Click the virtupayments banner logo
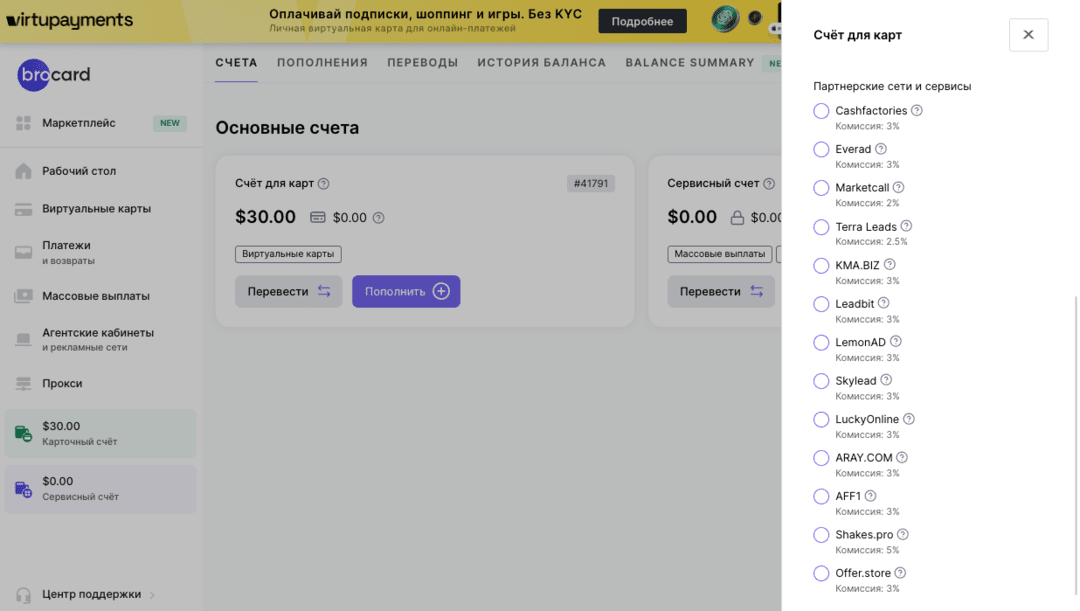The height and width of the screenshot is (611, 1080). click(x=70, y=20)
